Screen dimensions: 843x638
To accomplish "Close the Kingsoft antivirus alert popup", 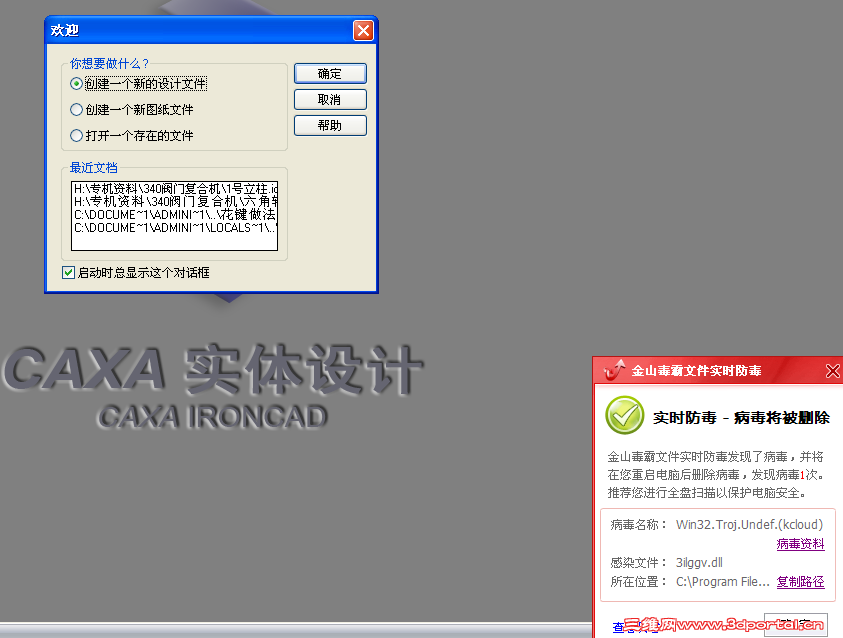I will (x=832, y=370).
